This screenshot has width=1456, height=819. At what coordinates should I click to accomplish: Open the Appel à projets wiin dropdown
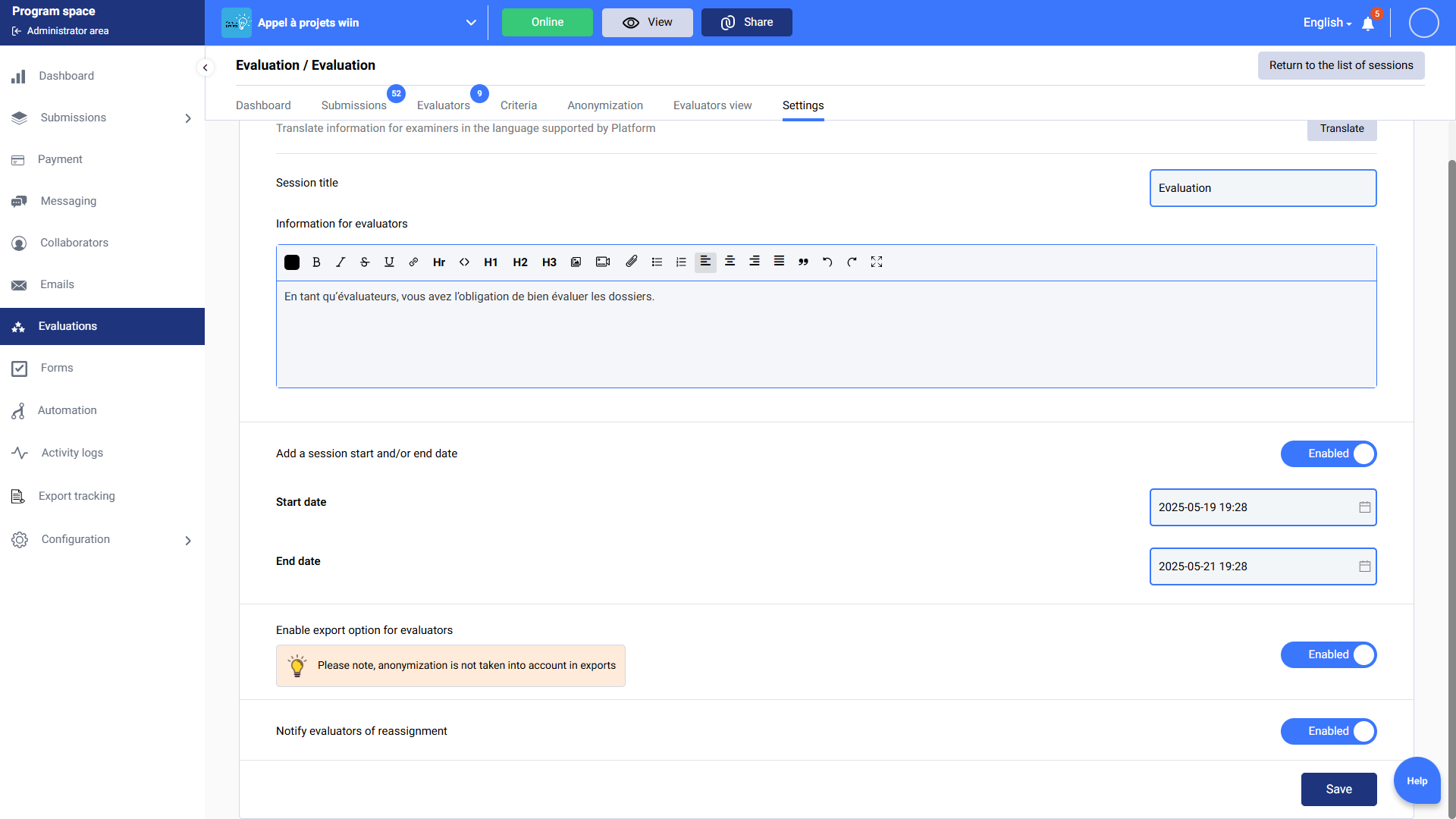pyautogui.click(x=471, y=23)
